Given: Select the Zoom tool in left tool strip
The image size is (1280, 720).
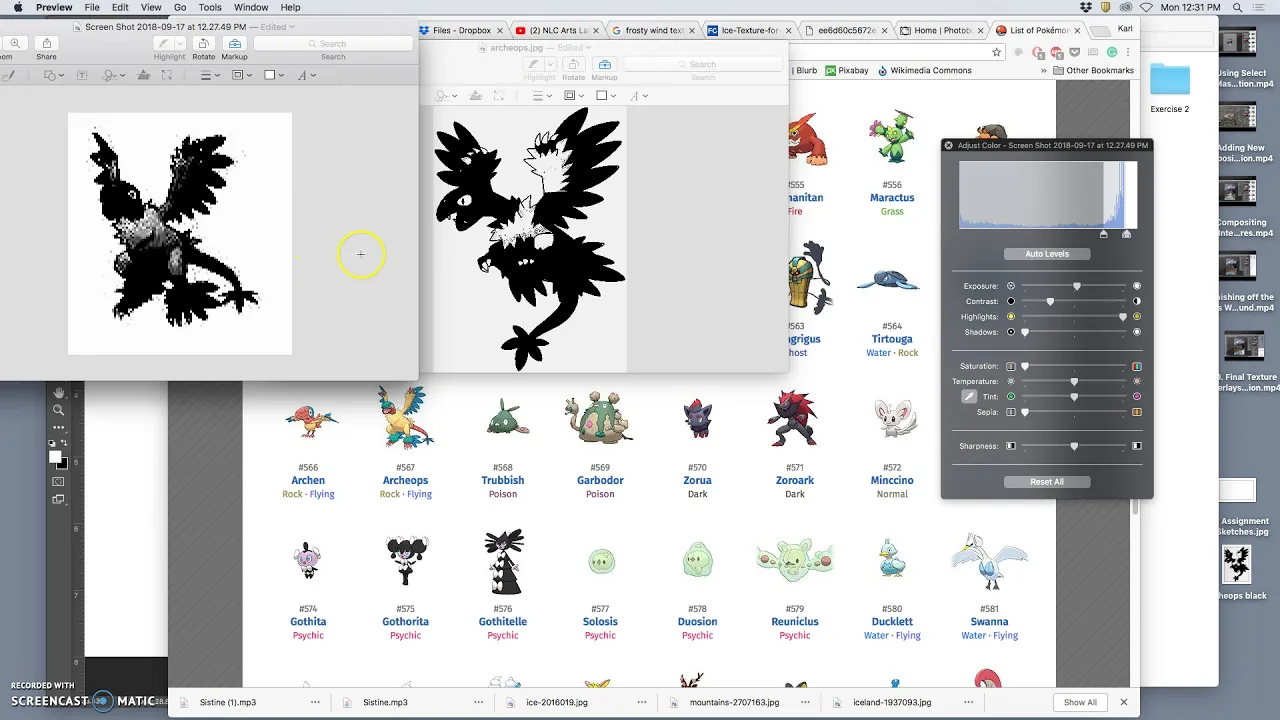Looking at the screenshot, I should [59, 410].
